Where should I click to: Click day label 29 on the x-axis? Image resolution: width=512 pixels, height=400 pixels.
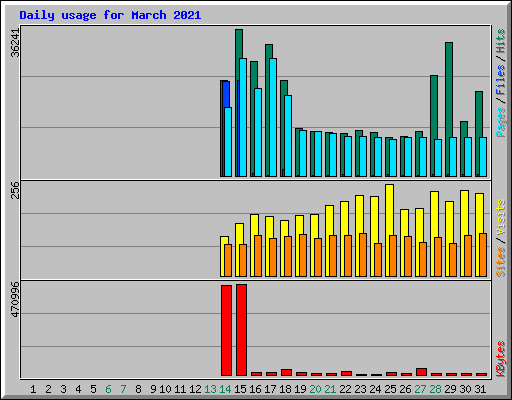point(450,389)
